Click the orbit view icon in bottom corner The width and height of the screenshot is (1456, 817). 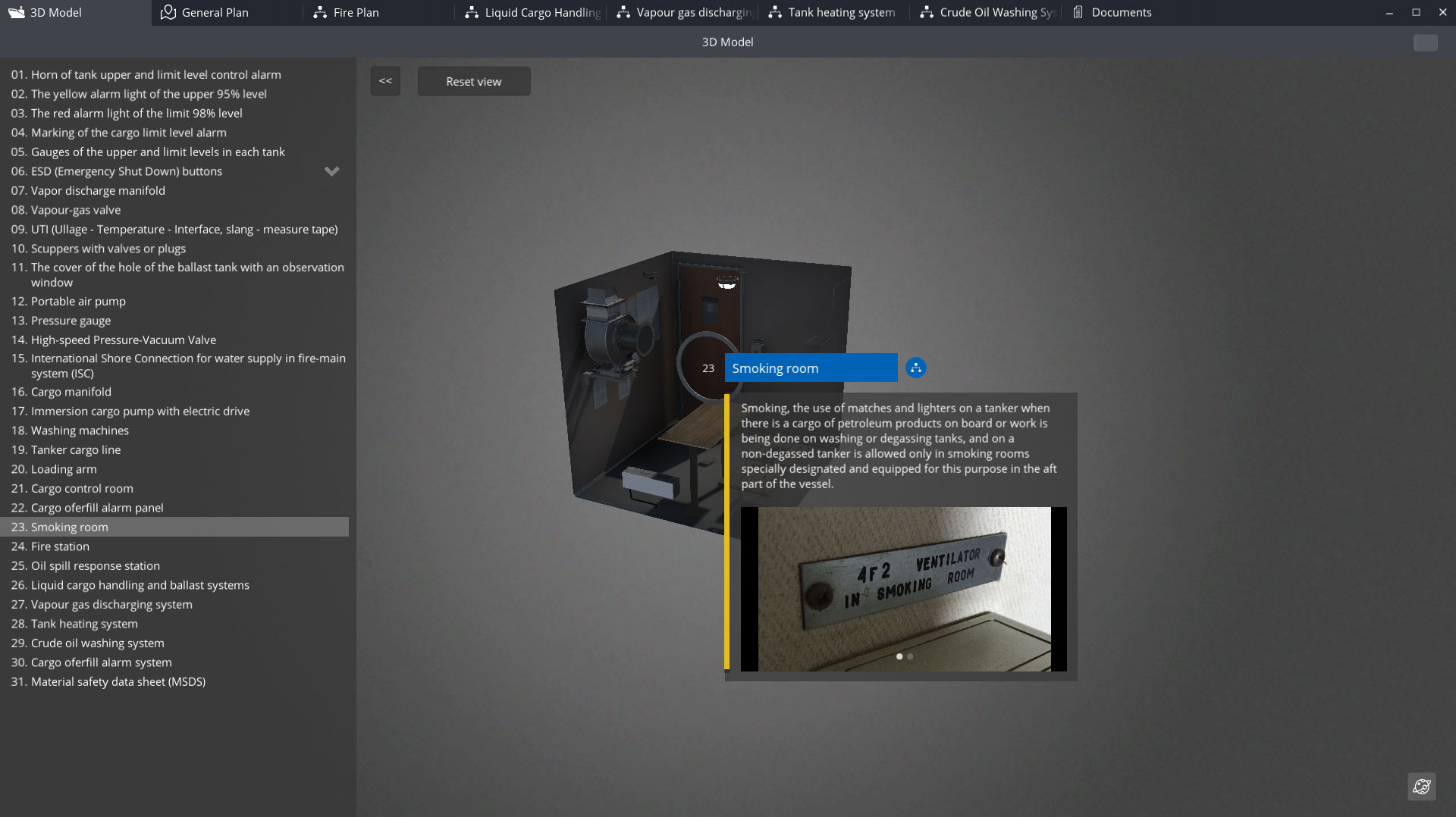1422,787
